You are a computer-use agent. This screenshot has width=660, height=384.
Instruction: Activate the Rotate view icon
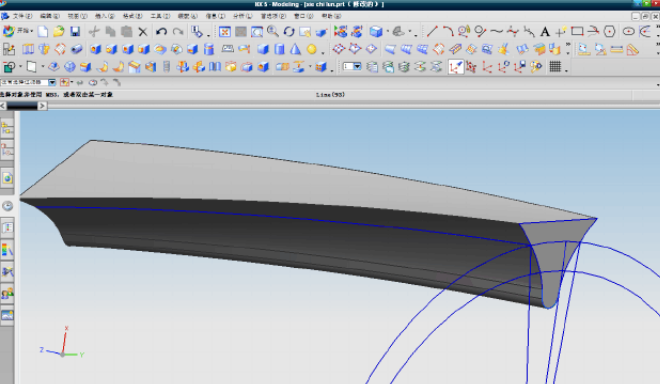pos(289,32)
